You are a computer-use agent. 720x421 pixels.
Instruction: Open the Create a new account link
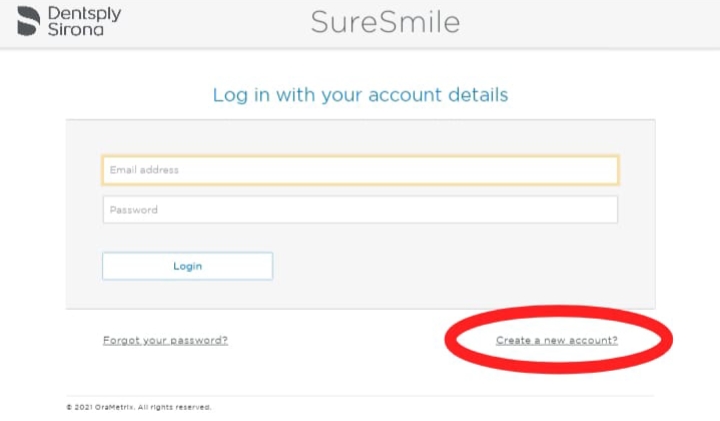[557, 341]
